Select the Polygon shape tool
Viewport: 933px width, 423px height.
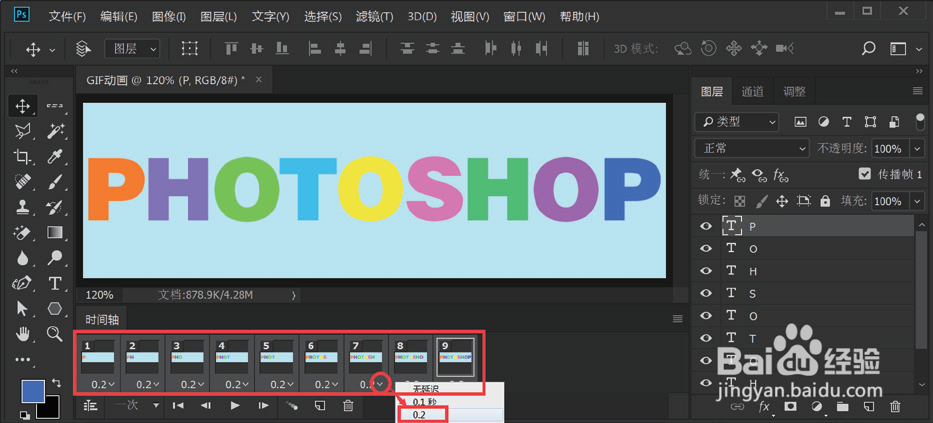tap(55, 308)
